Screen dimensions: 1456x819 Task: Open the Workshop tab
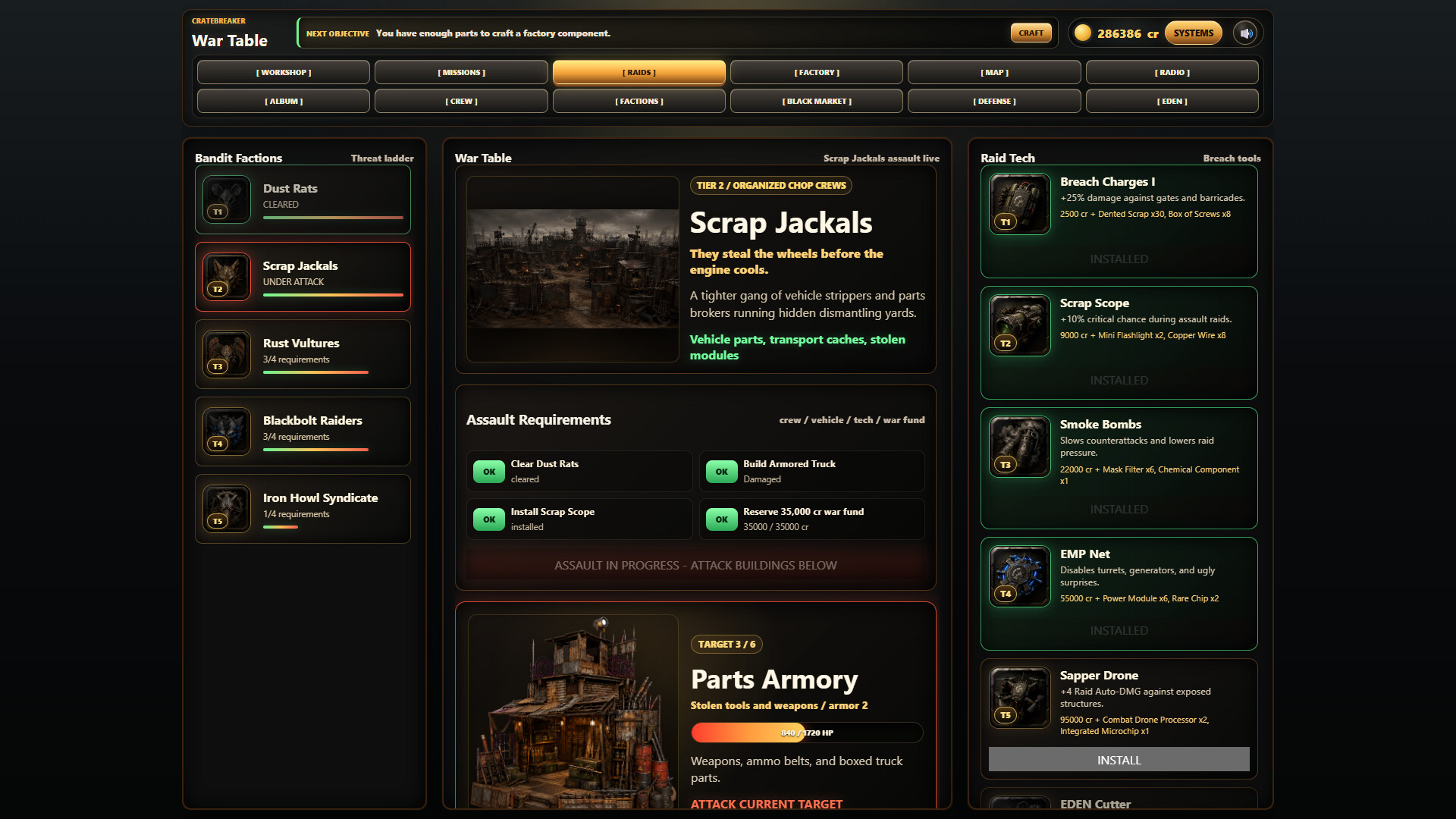pyautogui.click(x=284, y=73)
